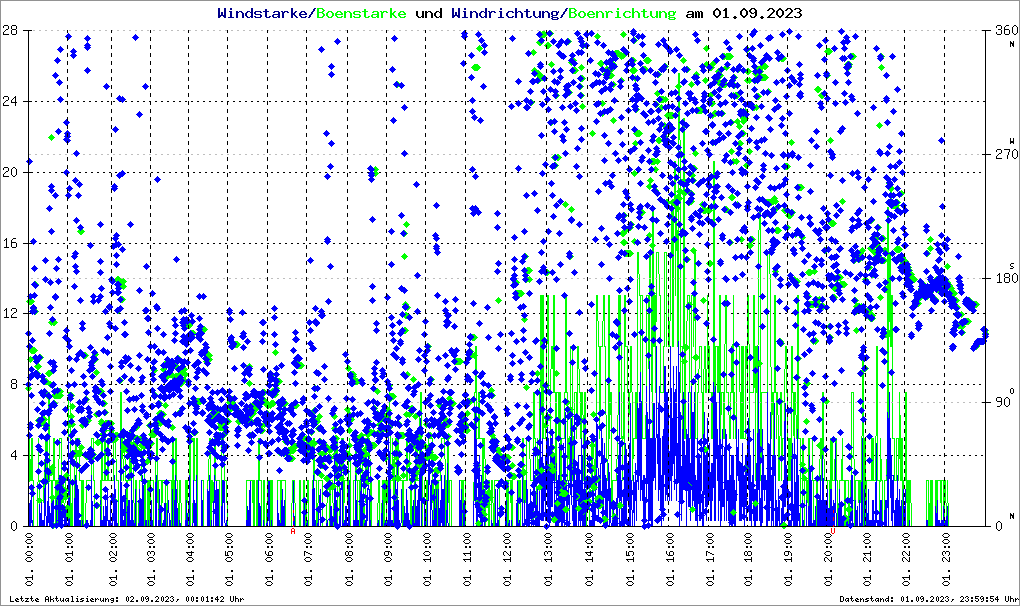Click the '01. 00:00' time axis label
Viewport: 1020px width, 606px height.
[30, 559]
